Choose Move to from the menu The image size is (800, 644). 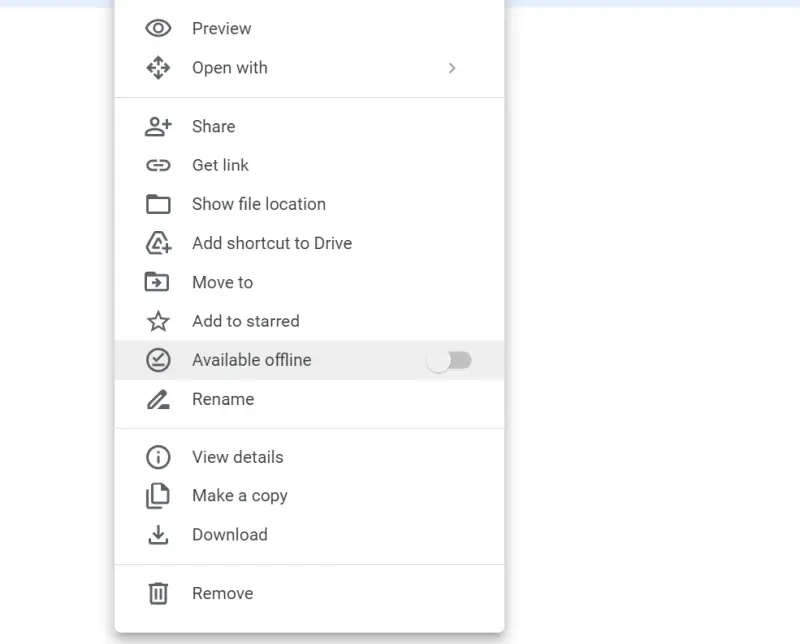(222, 282)
